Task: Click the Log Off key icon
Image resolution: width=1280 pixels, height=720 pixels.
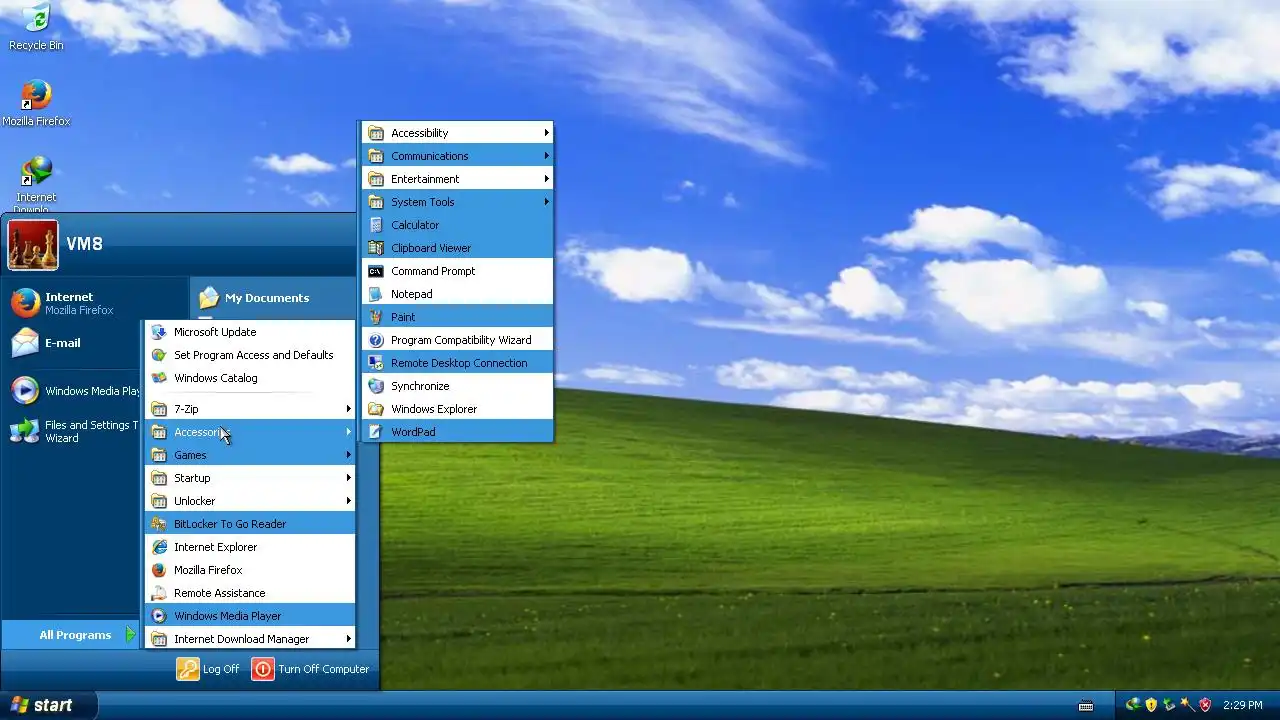Action: pyautogui.click(x=188, y=669)
